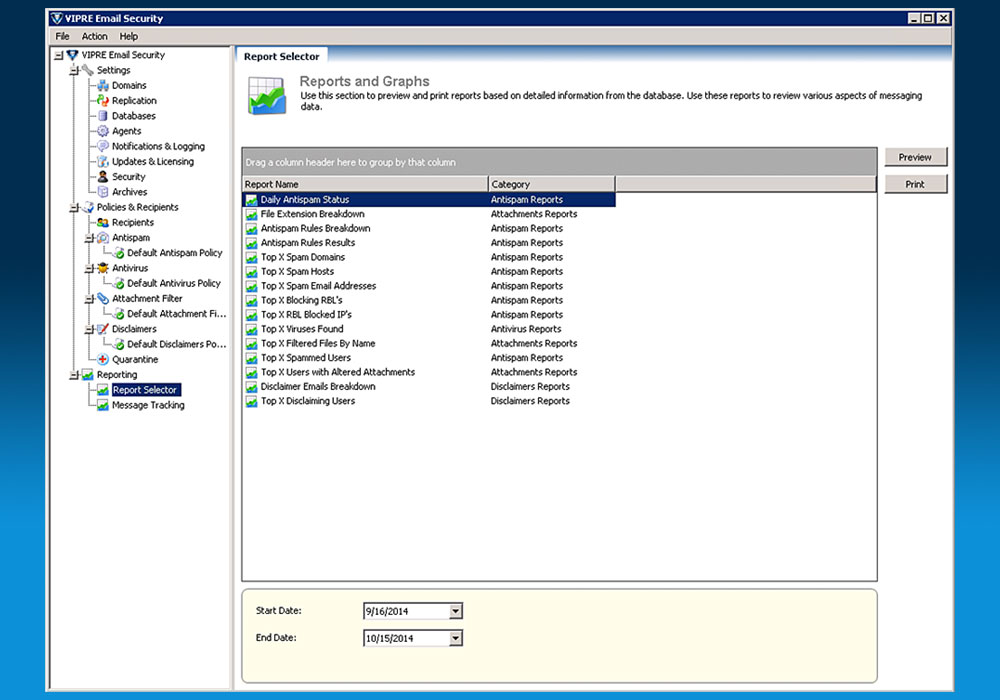Viewport: 1000px width, 700px height.
Task: Collapse the VIPRE Email Security root node
Action: pos(59,55)
